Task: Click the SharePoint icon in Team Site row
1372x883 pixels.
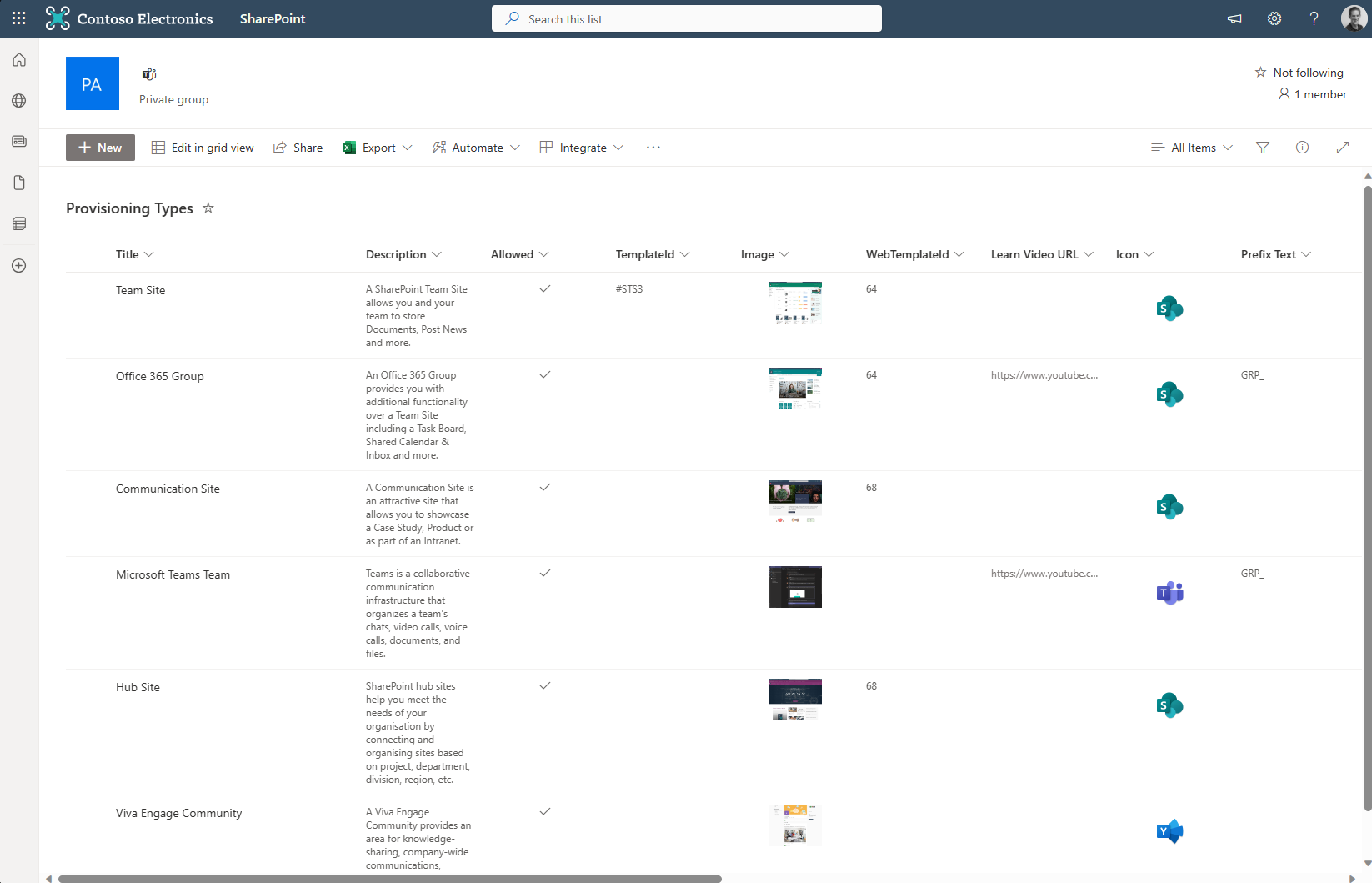Action: click(1170, 309)
